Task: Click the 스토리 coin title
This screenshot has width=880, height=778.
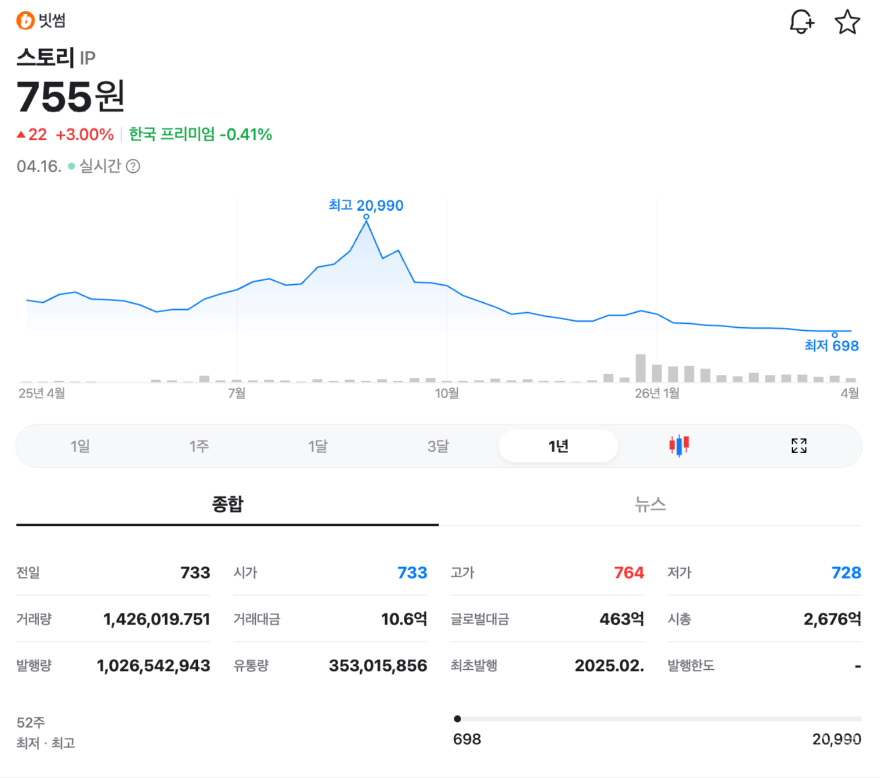Action: pos(45,57)
